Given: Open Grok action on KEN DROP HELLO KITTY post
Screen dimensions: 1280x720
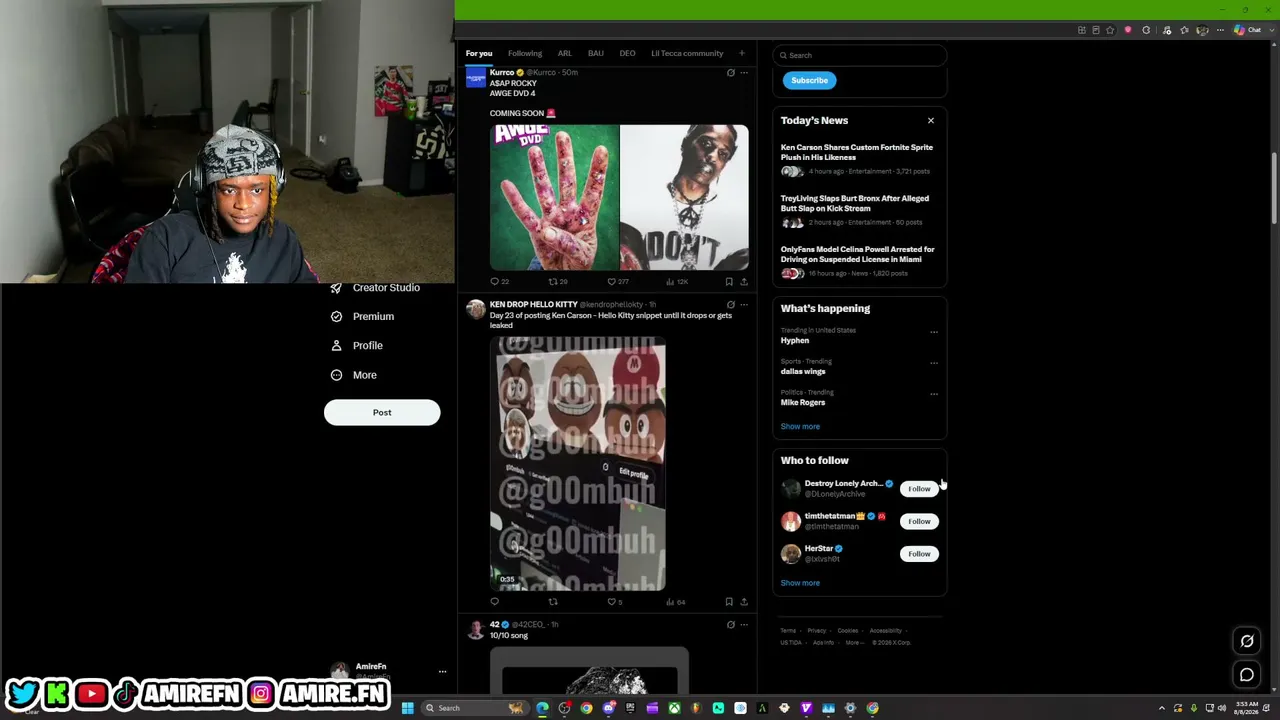Looking at the screenshot, I should pos(730,305).
